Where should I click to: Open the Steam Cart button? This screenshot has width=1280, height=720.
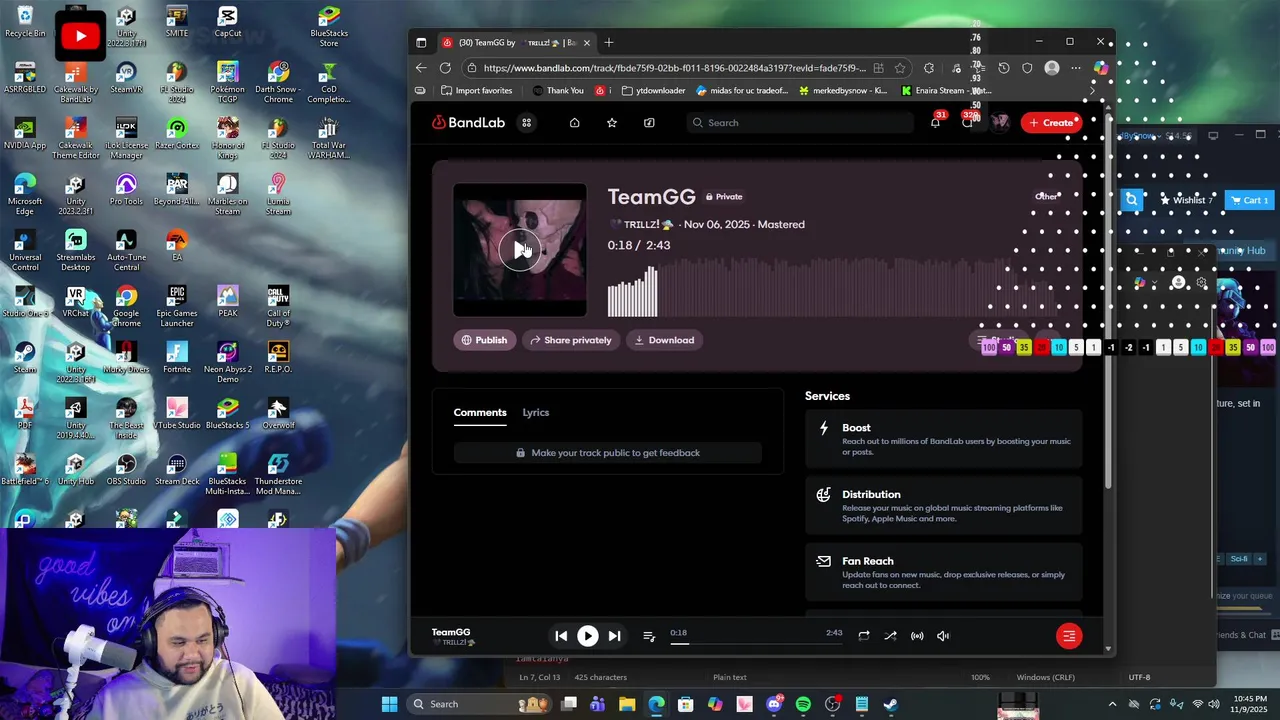1249,200
